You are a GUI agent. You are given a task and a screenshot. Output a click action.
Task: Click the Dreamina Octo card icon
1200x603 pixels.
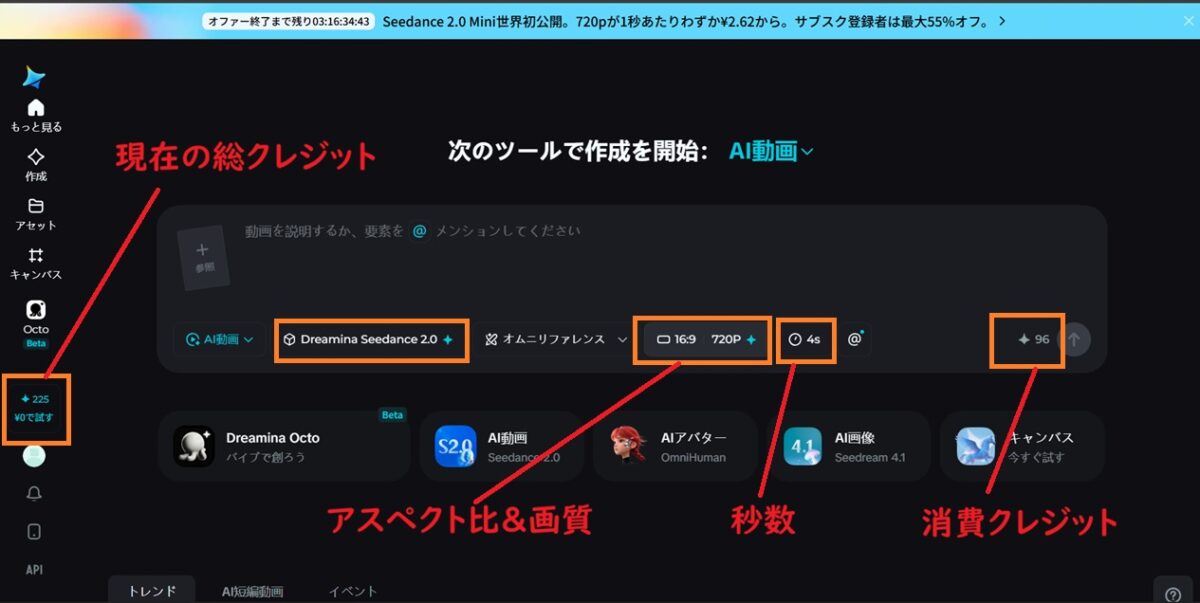pos(193,447)
